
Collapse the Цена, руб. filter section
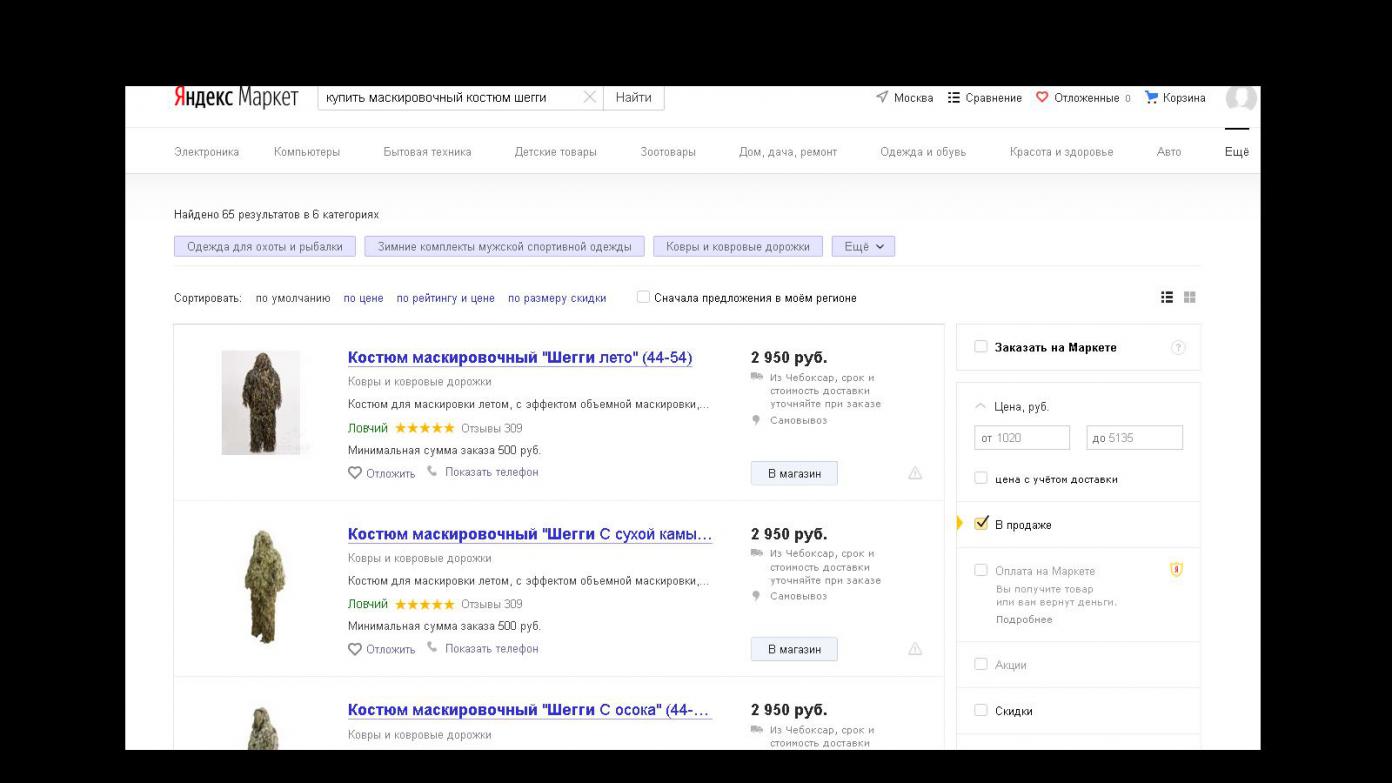pos(980,407)
